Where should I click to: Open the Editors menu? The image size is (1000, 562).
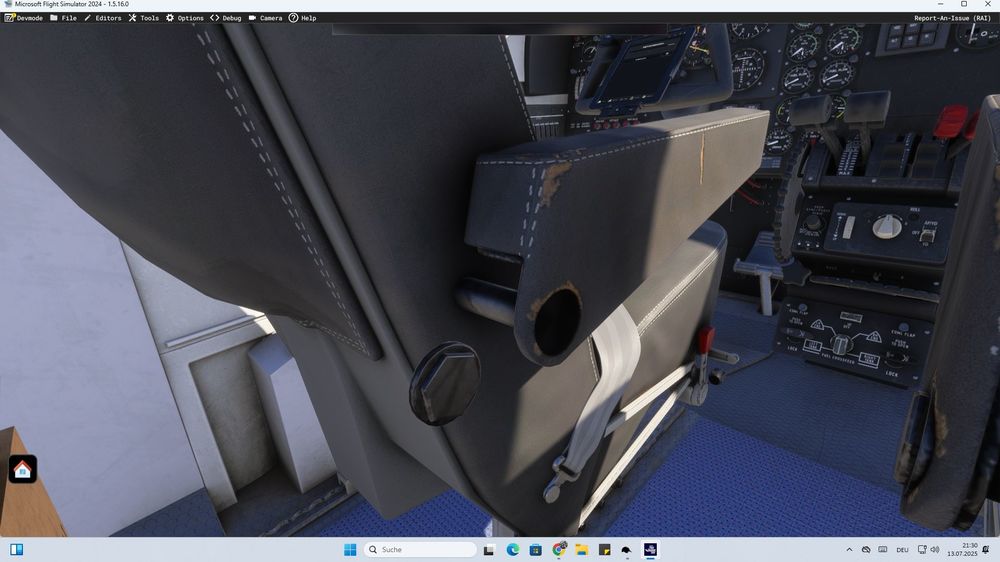click(x=103, y=18)
